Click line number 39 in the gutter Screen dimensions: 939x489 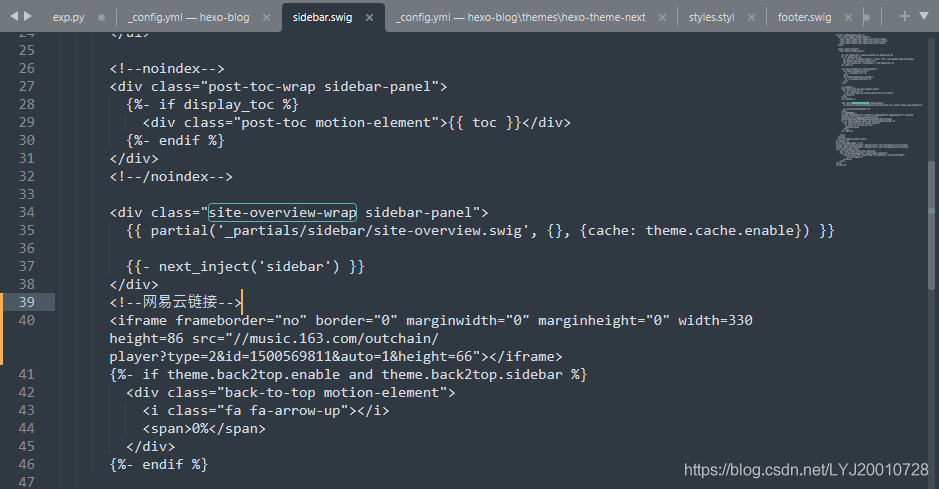point(27,302)
